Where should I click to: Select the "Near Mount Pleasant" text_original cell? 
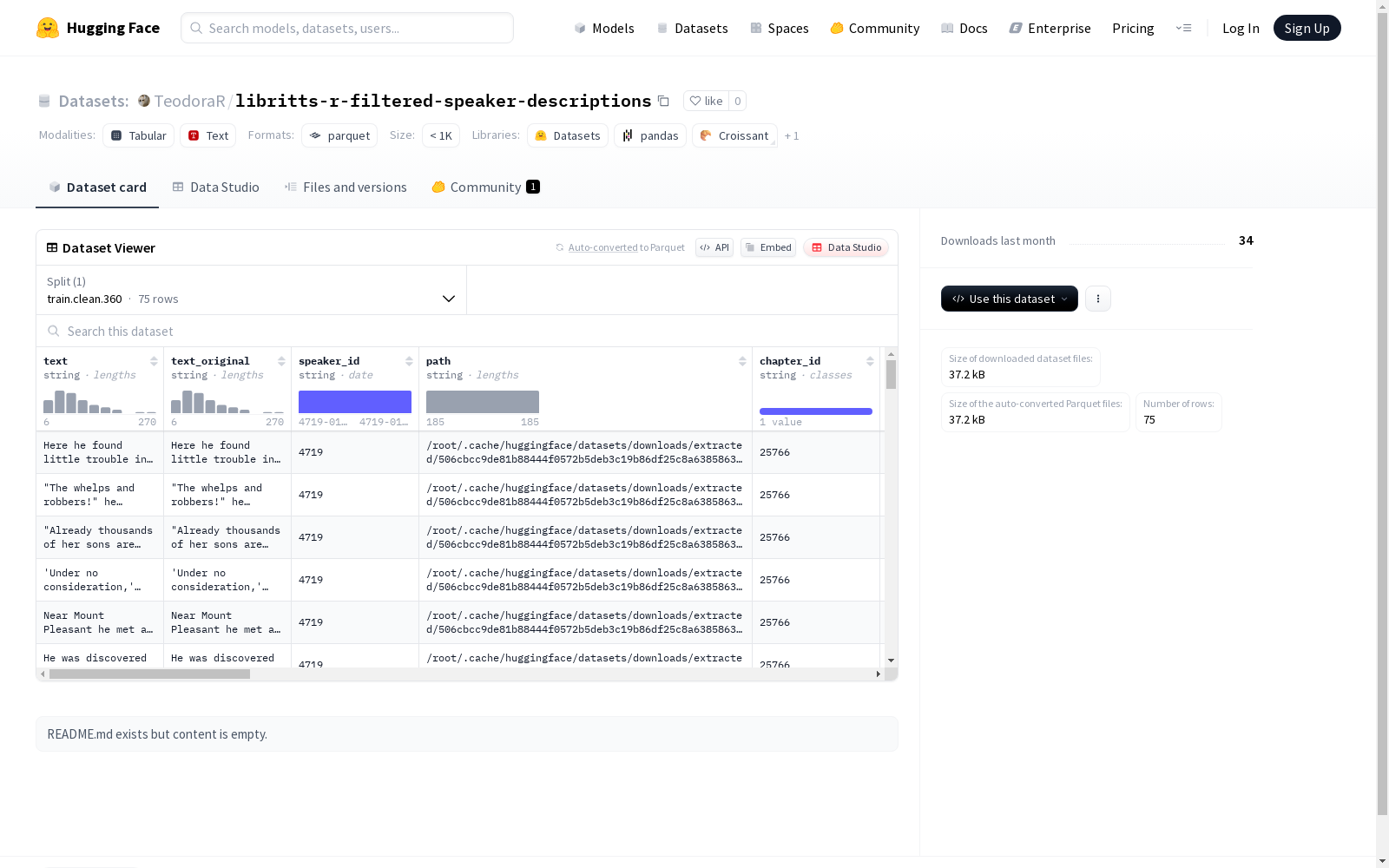[227, 622]
